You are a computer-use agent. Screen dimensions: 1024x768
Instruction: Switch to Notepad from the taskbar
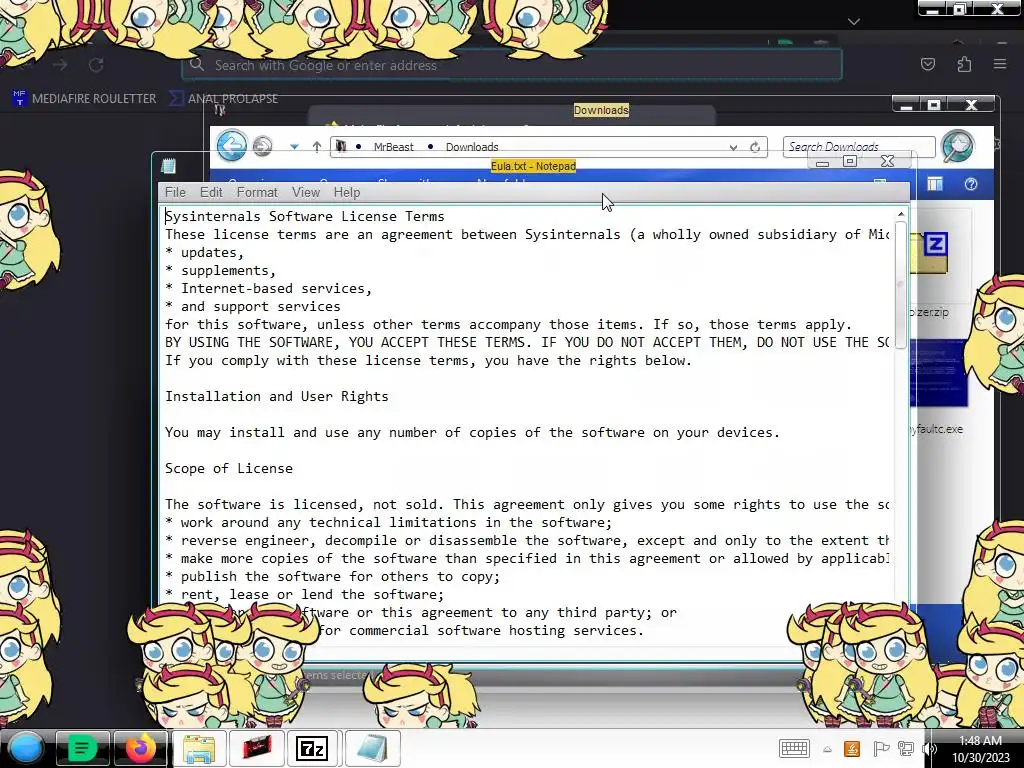click(x=372, y=748)
